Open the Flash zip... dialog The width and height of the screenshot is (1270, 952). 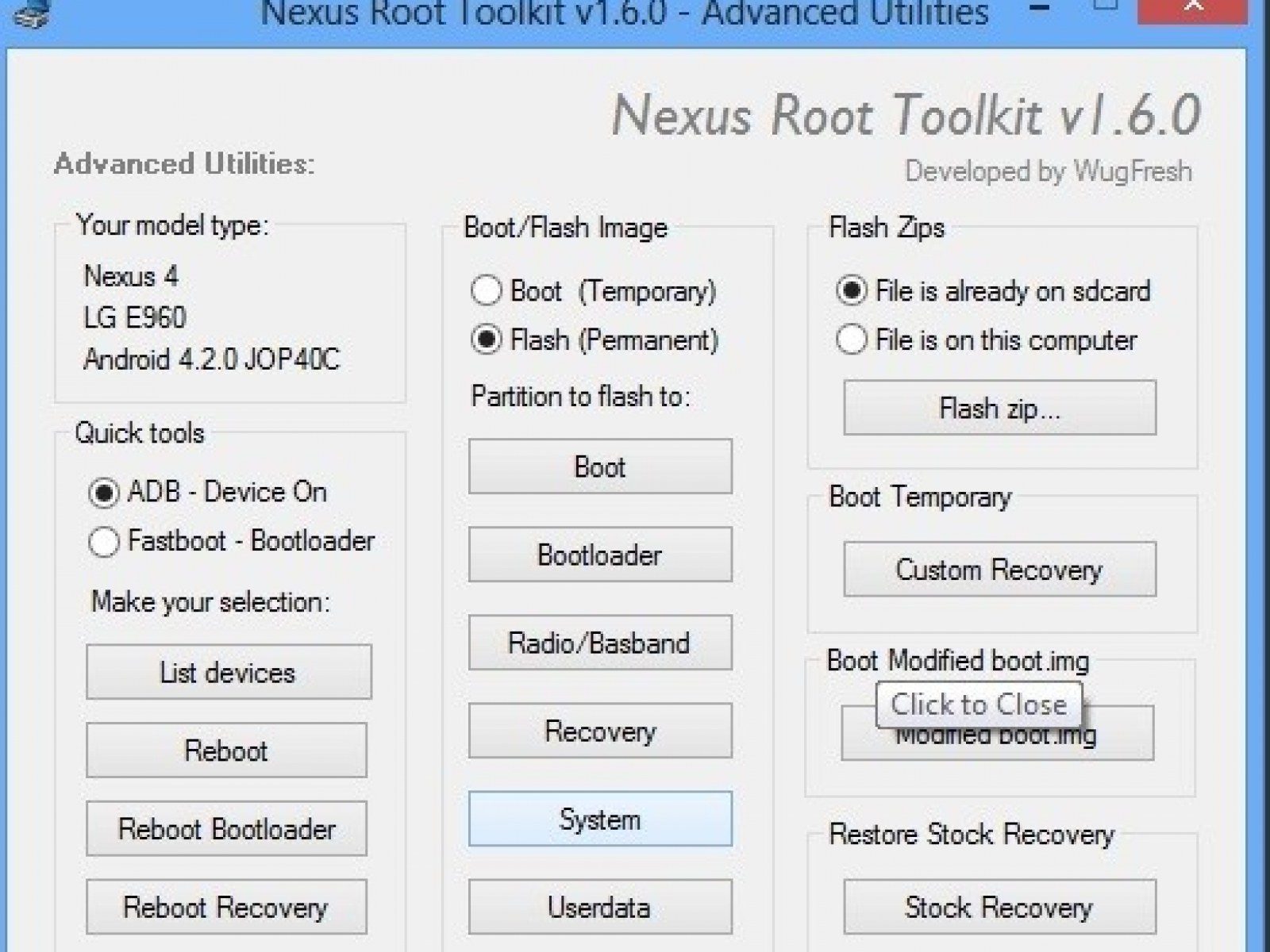1000,409
